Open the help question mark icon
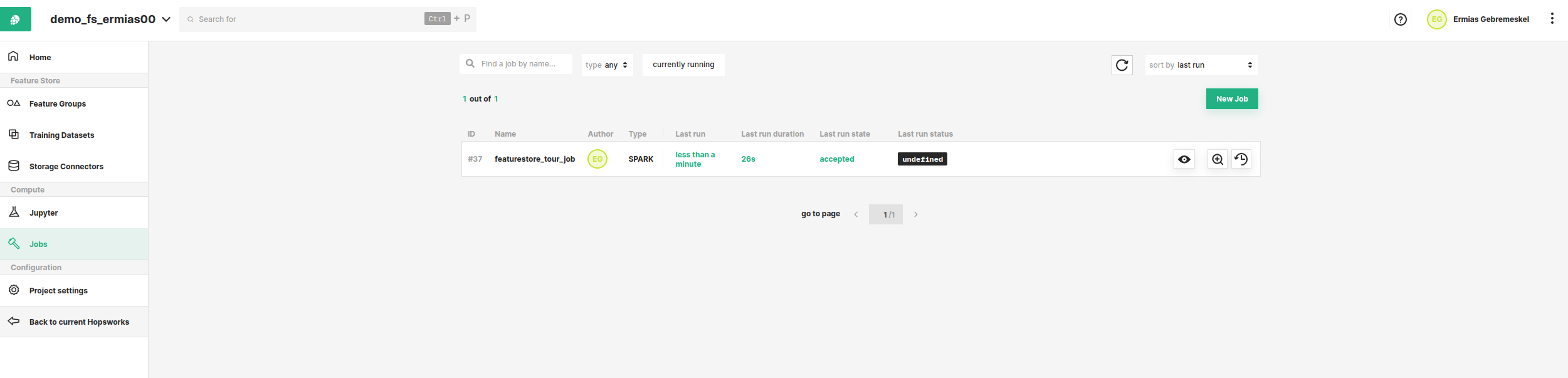Viewport: 1568px width, 378px height. [1400, 19]
